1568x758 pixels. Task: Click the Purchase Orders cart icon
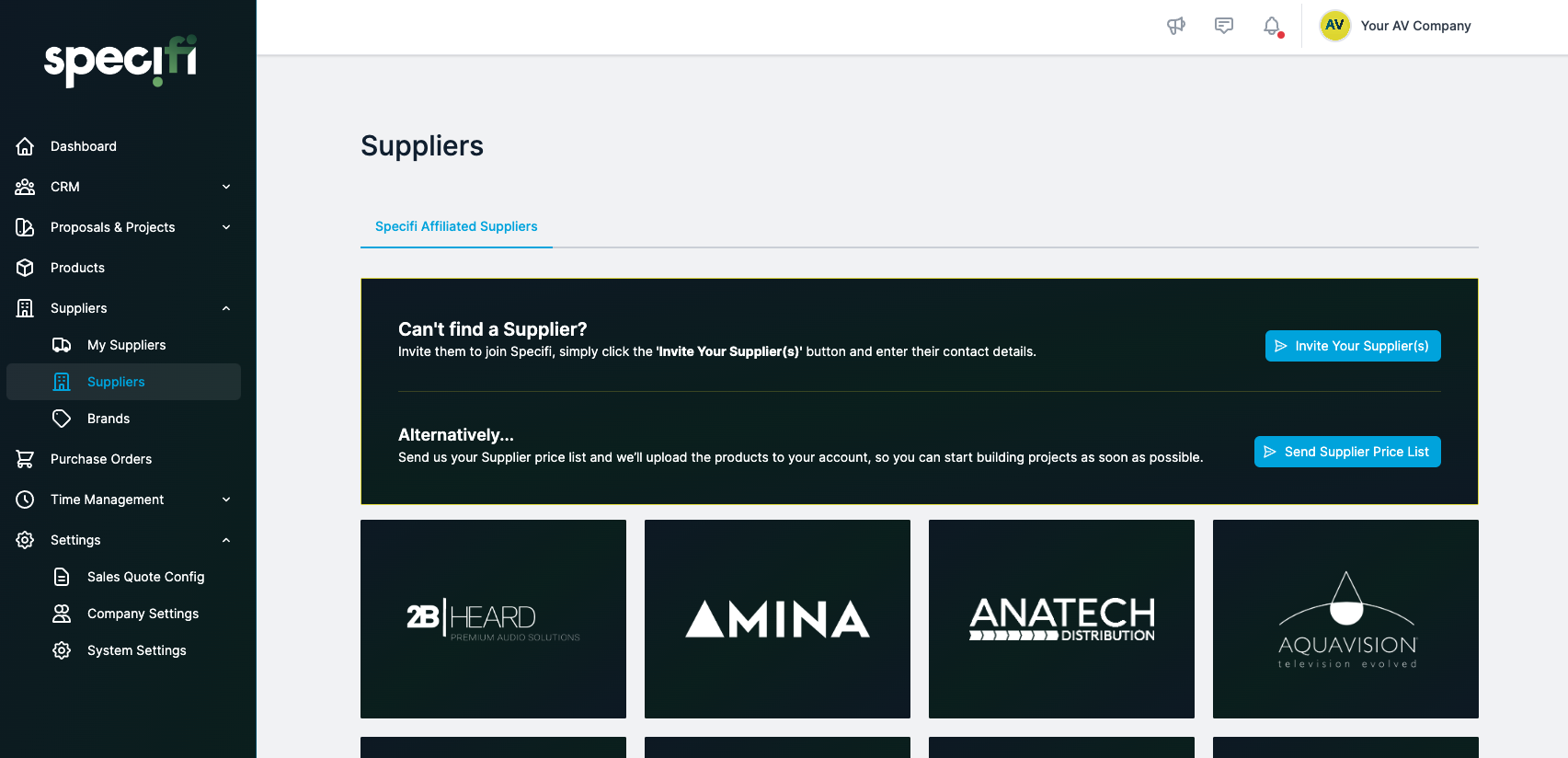25,459
